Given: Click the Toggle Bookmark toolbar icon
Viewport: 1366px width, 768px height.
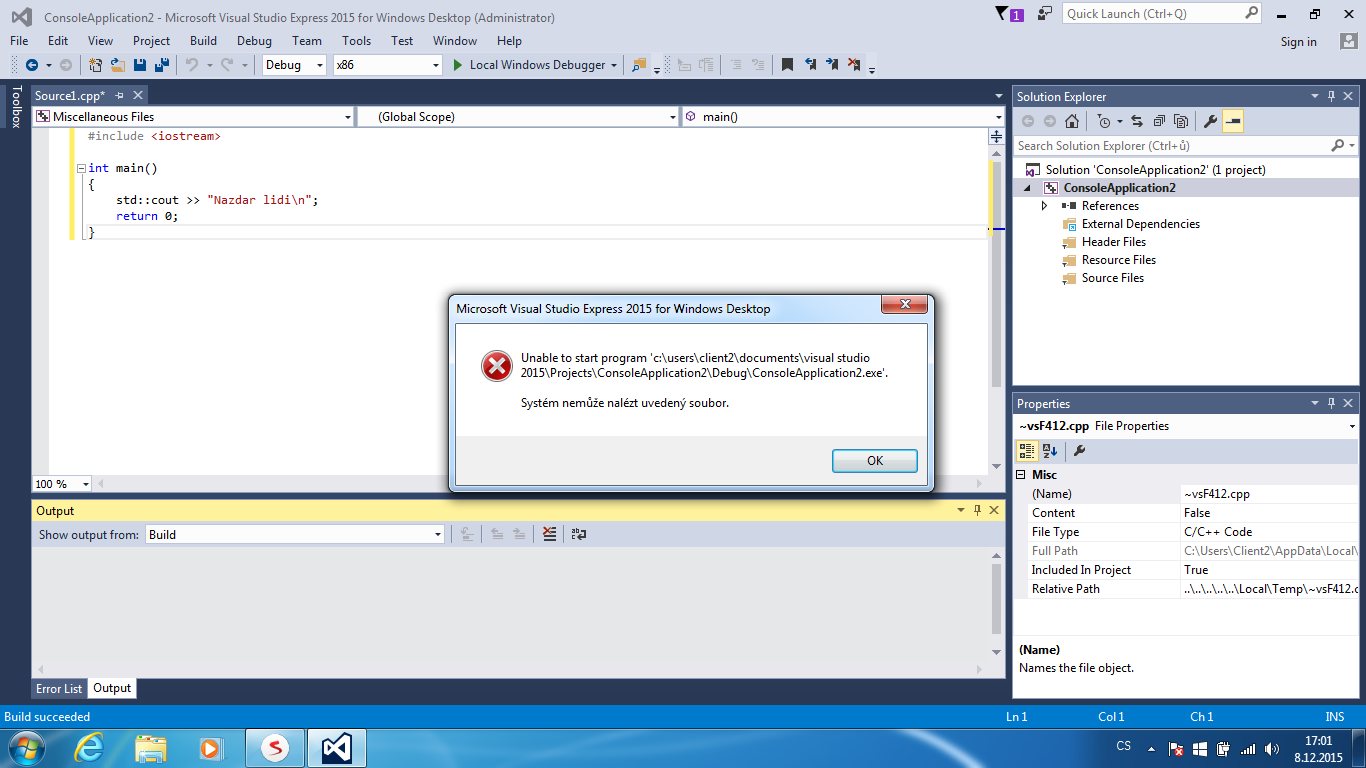Looking at the screenshot, I should [787, 65].
